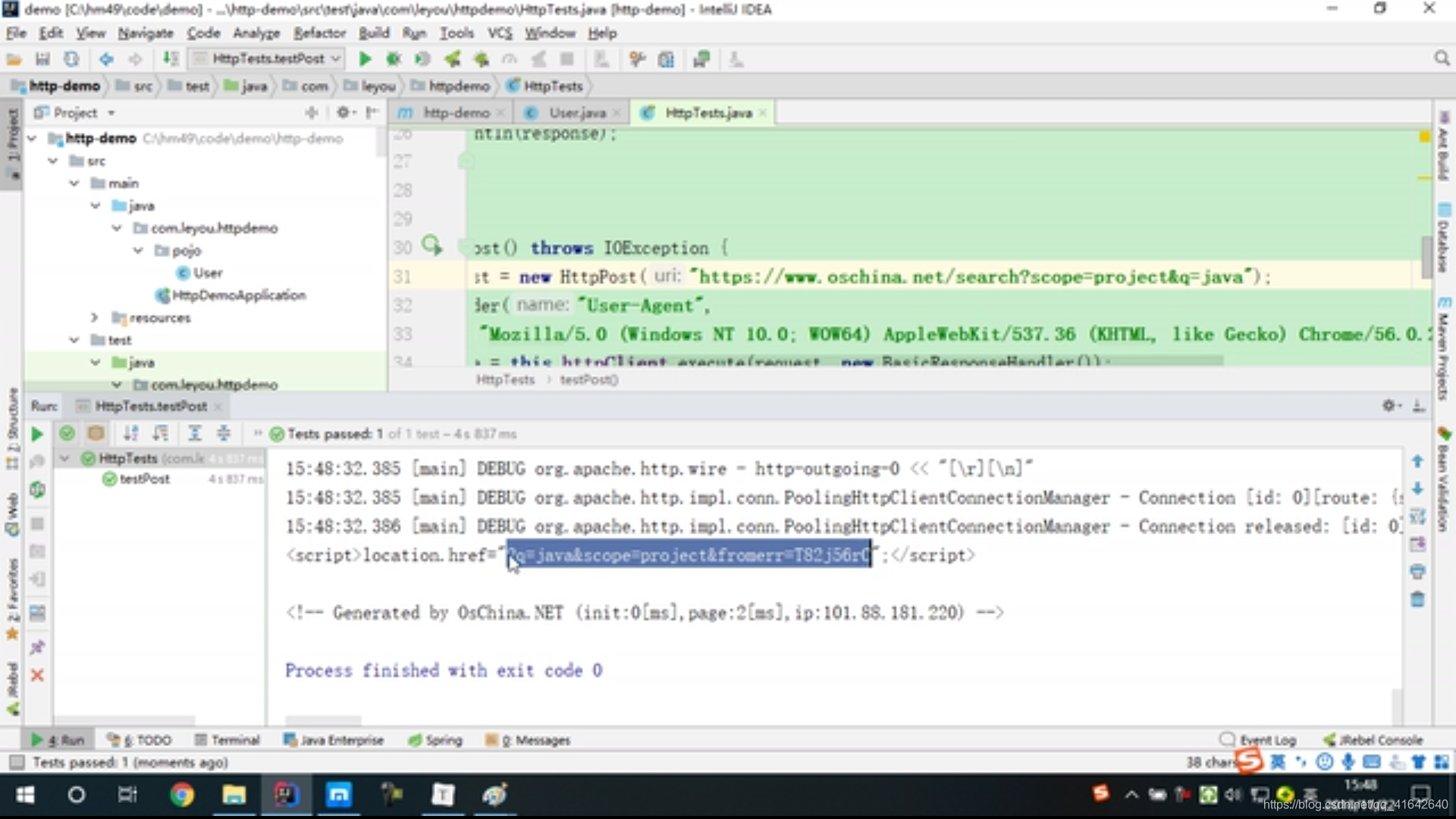Open the HttpTests.testPost run configuration dropdown
Viewport: 1456px width, 819px height.
click(x=266, y=58)
